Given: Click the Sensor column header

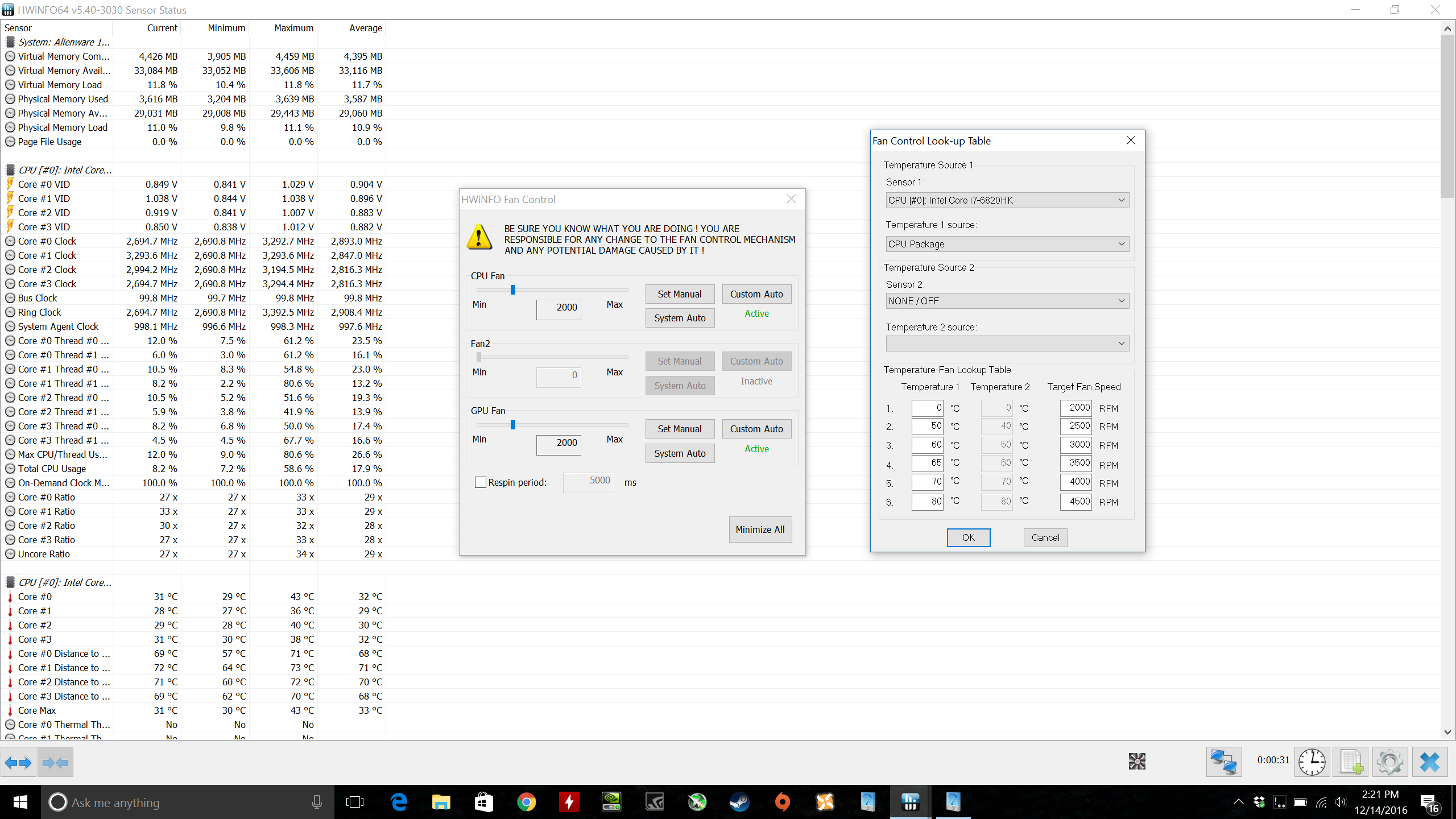Looking at the screenshot, I should click(x=56, y=28).
